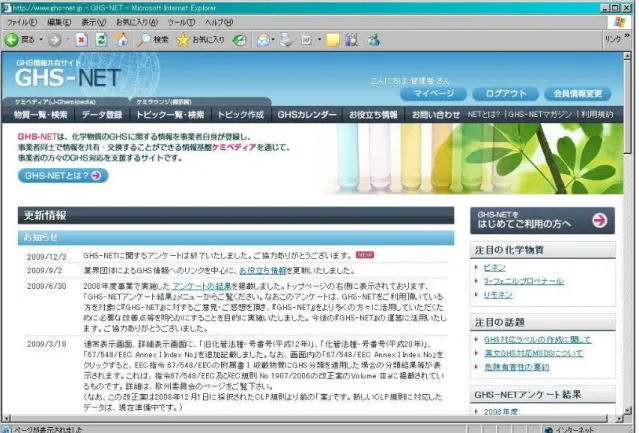This screenshot has width=639, height=433.
Task: Click the Print icon
Action: click(x=286, y=40)
